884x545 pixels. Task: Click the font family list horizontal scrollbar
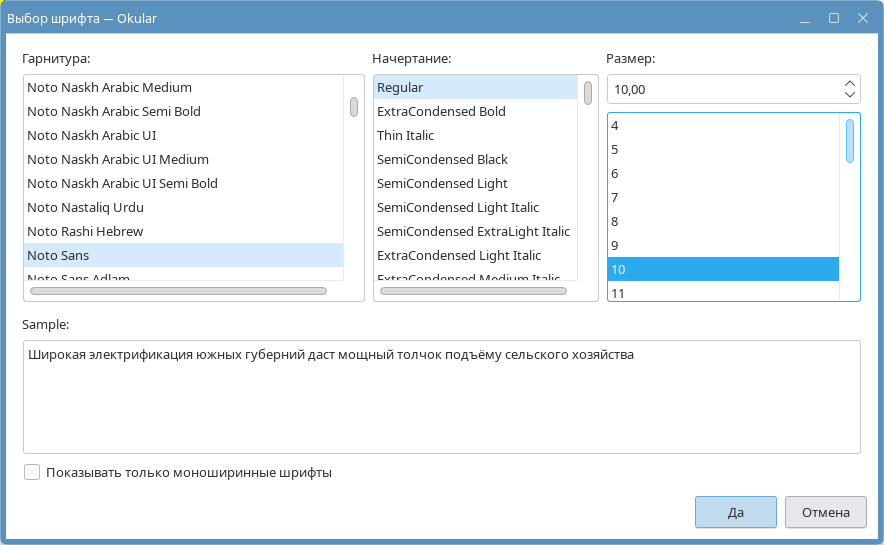[179, 291]
